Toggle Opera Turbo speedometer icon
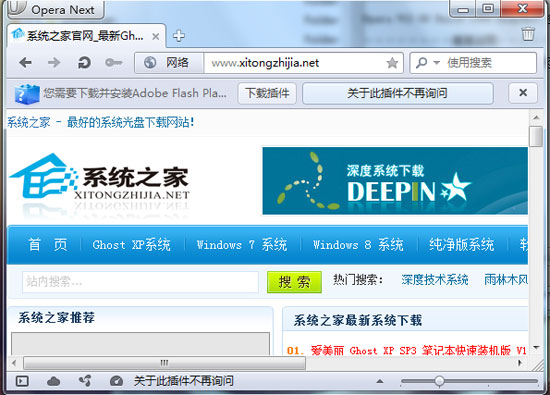This screenshot has width=550, height=395. point(116,381)
